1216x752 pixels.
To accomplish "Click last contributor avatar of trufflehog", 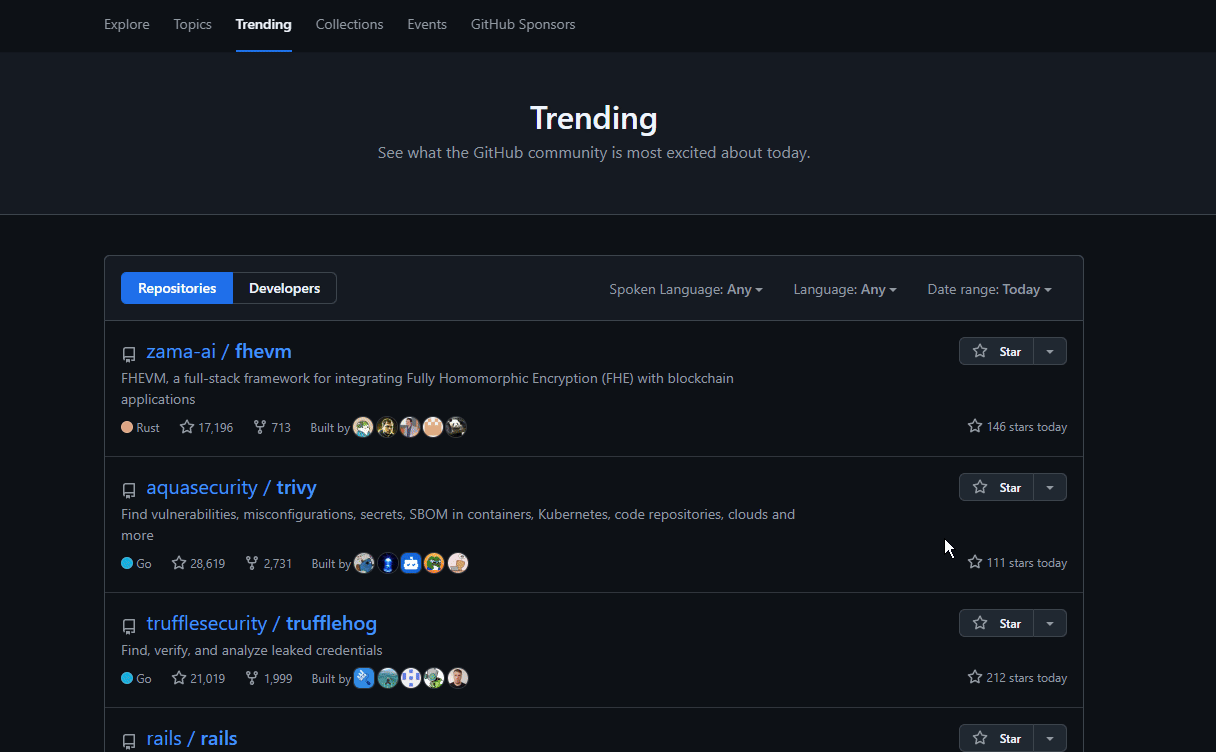I will [458, 678].
